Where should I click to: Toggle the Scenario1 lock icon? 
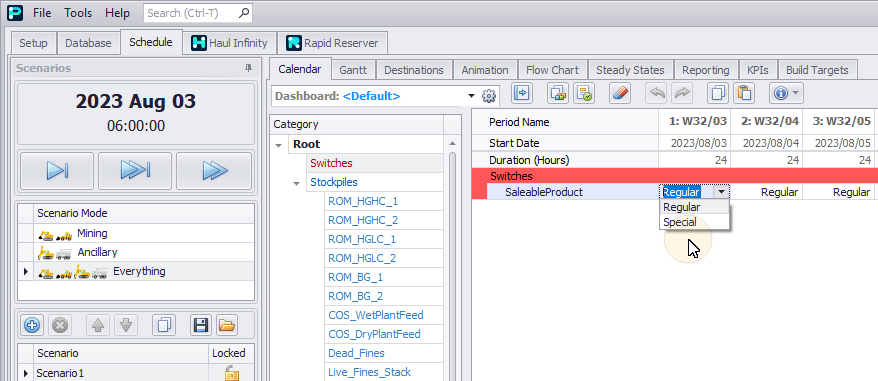click(x=231, y=373)
